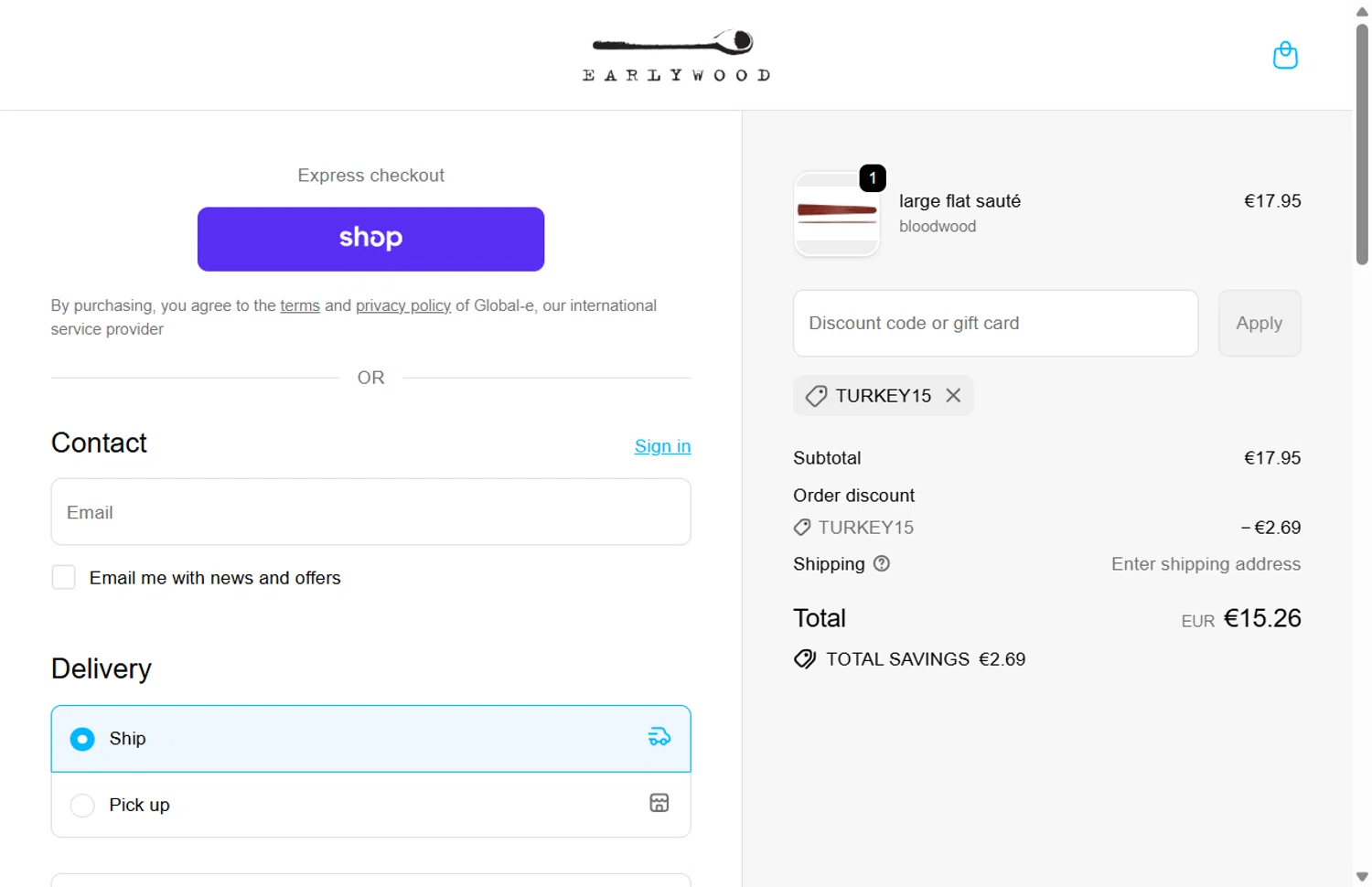Click the scrollbar down arrow
This screenshot has width=1372, height=887.
1362,877
